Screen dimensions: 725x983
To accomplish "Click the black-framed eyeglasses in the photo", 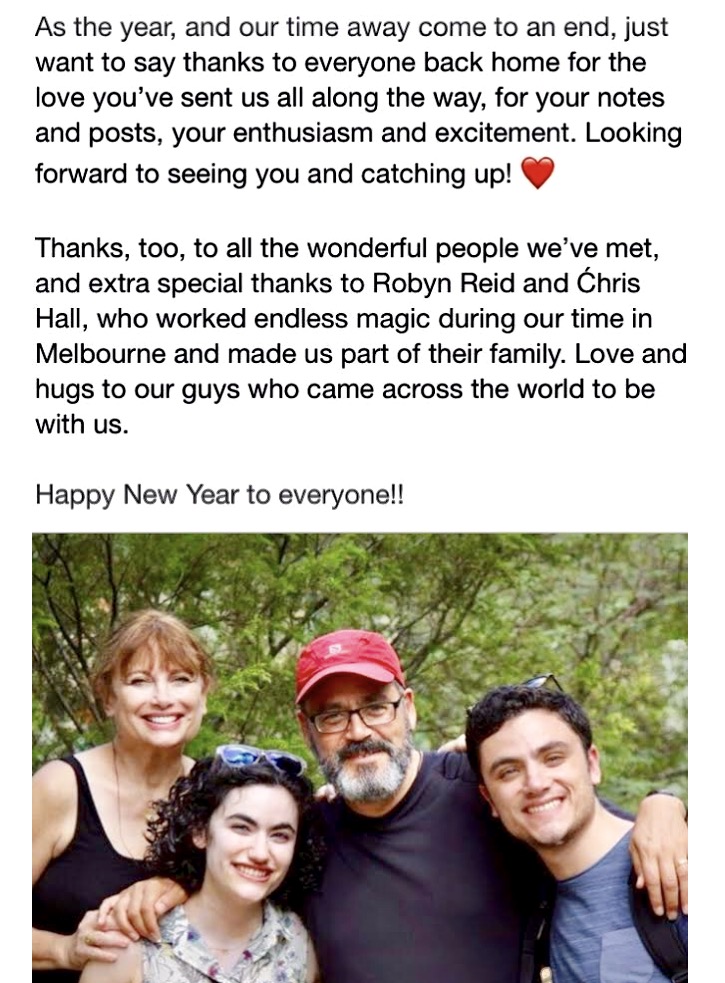I will [x=355, y=715].
